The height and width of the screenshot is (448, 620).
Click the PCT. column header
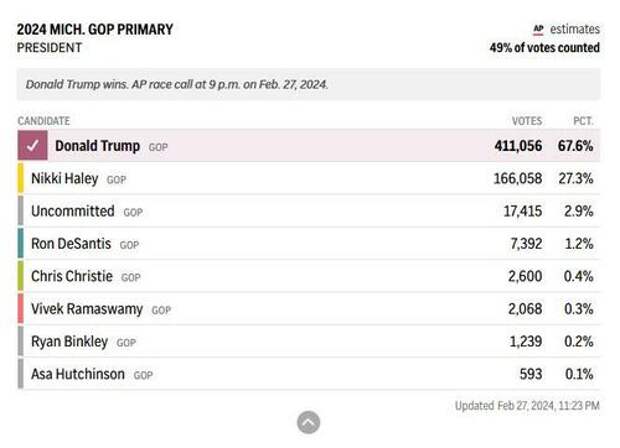(x=583, y=121)
